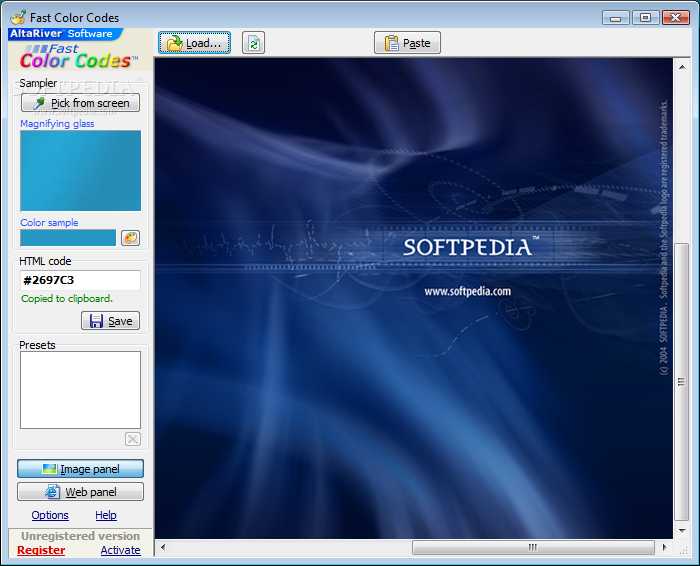Click the Load image button
This screenshot has width=700, height=566.
click(194, 43)
